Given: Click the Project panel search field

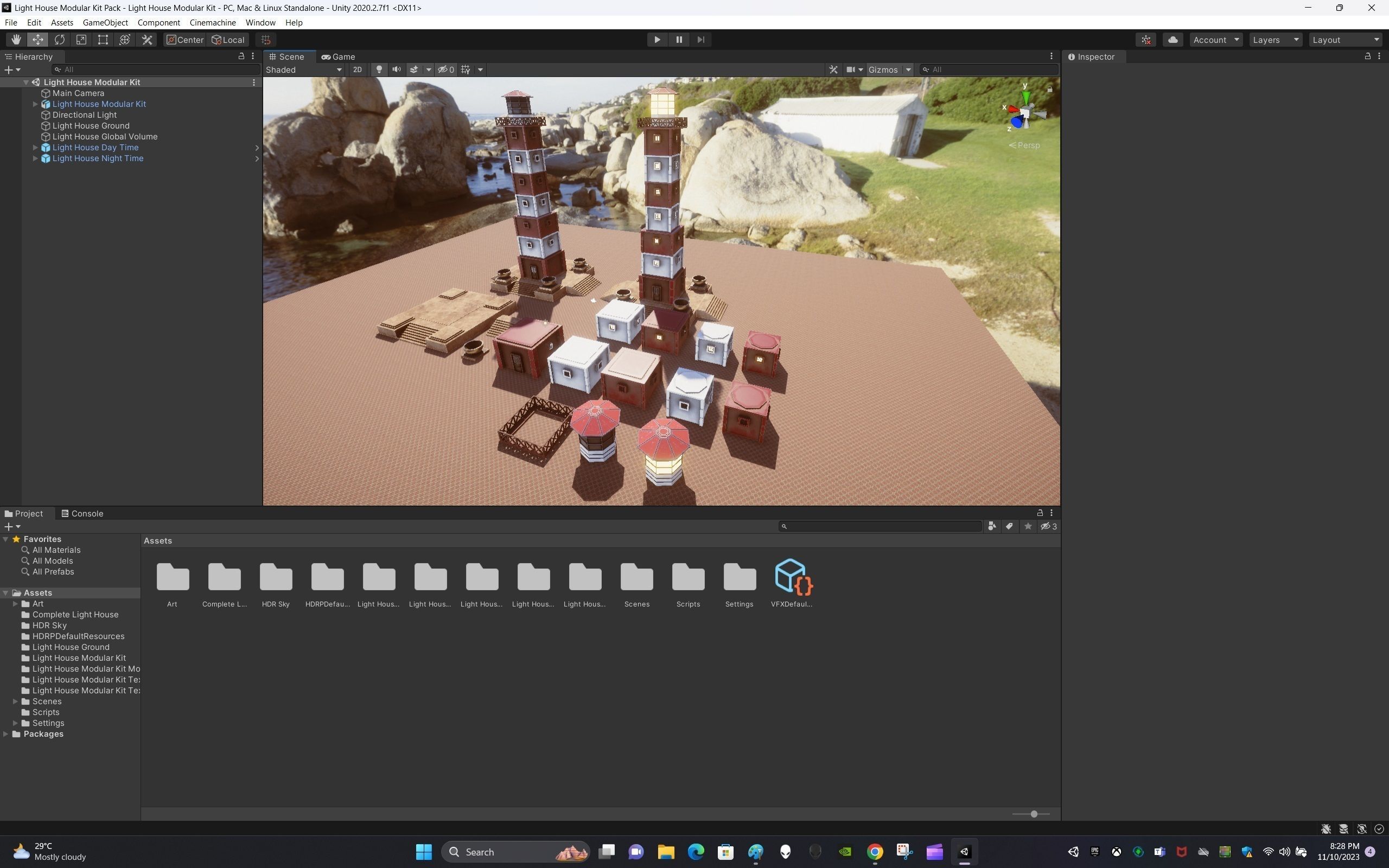Looking at the screenshot, I should coord(881,526).
